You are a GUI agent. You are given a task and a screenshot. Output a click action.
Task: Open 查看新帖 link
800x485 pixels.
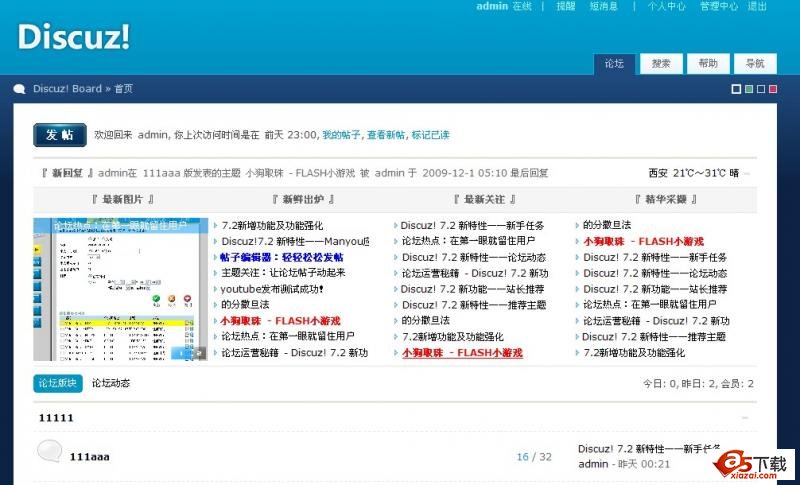click(x=386, y=135)
